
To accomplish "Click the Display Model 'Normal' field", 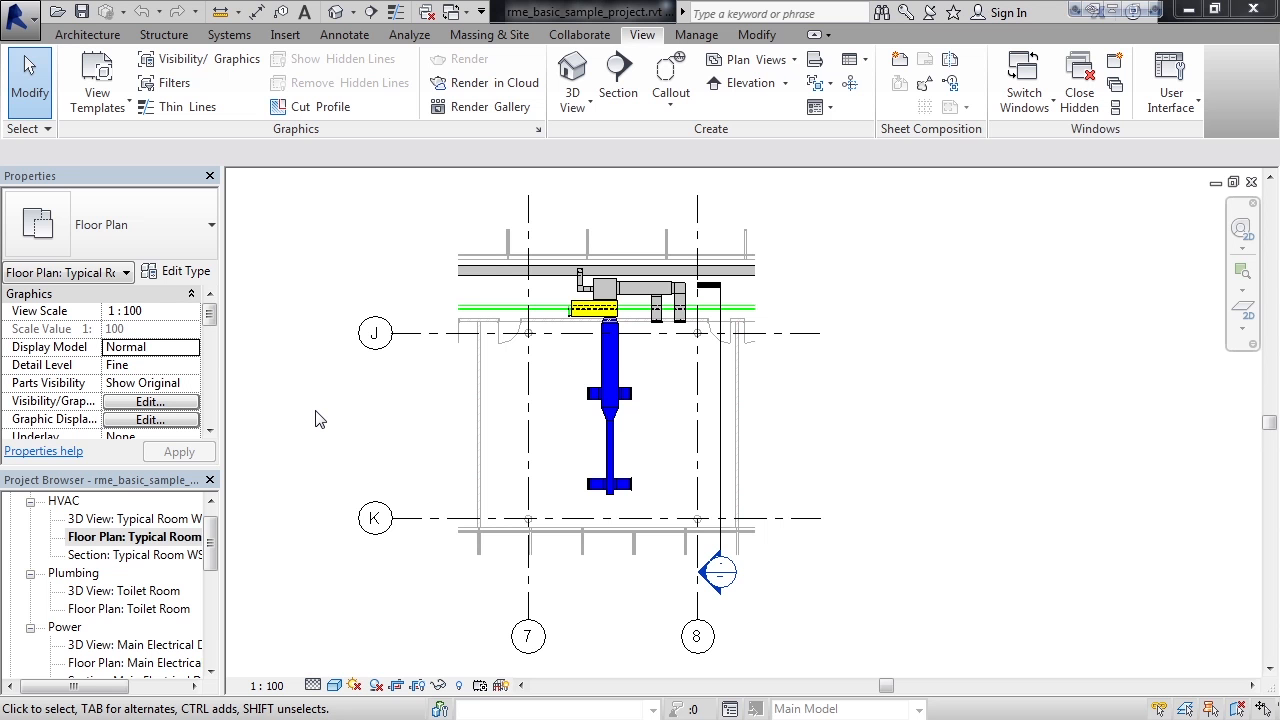I will coord(151,347).
